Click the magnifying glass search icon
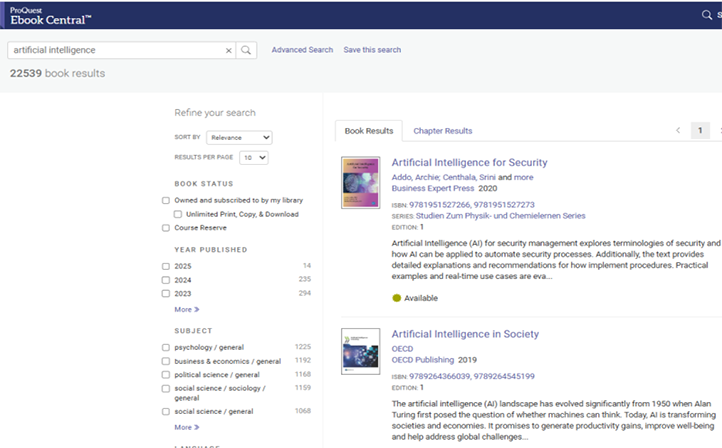This screenshot has width=722, height=448. point(247,50)
